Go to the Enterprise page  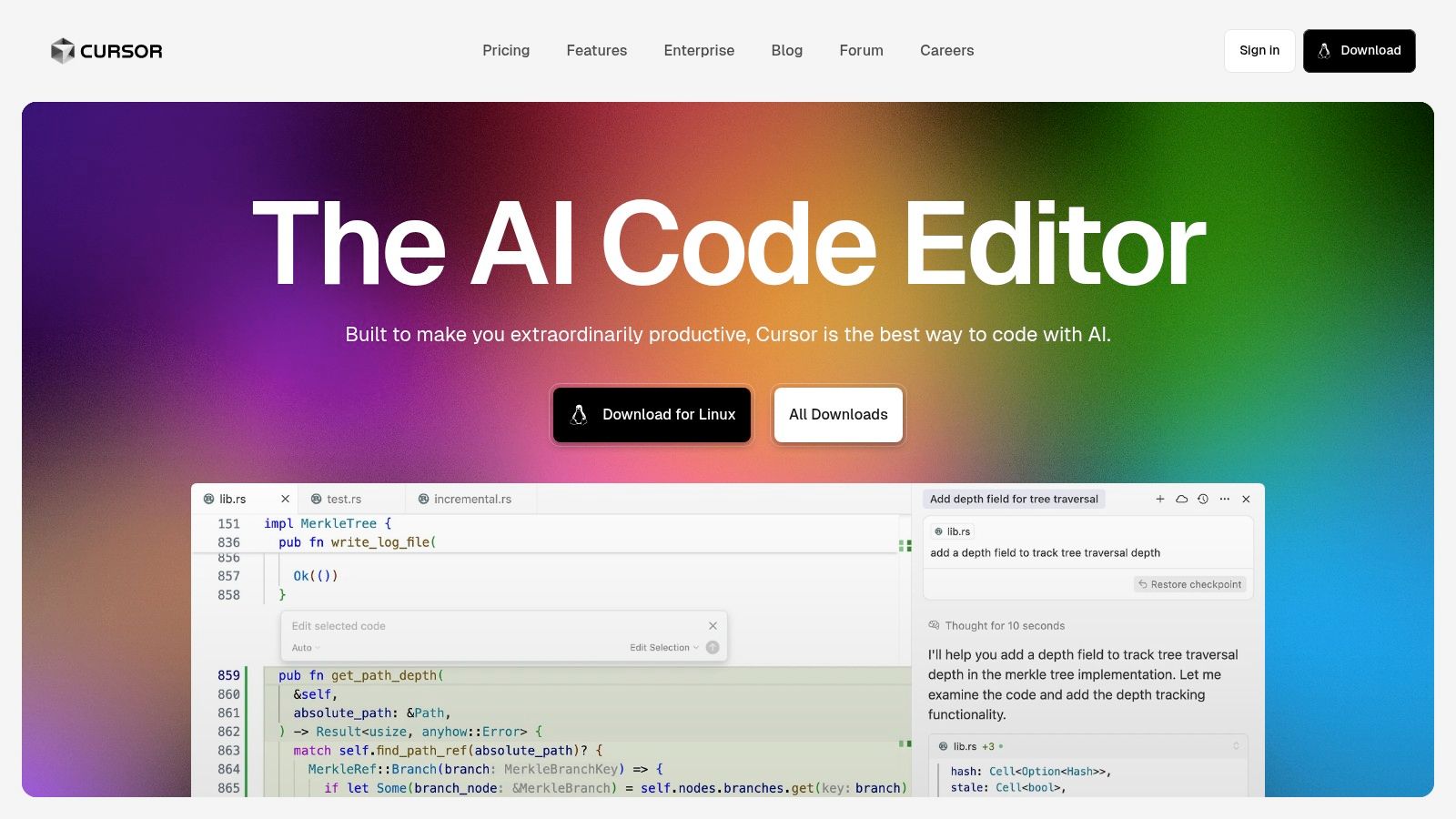(x=699, y=51)
